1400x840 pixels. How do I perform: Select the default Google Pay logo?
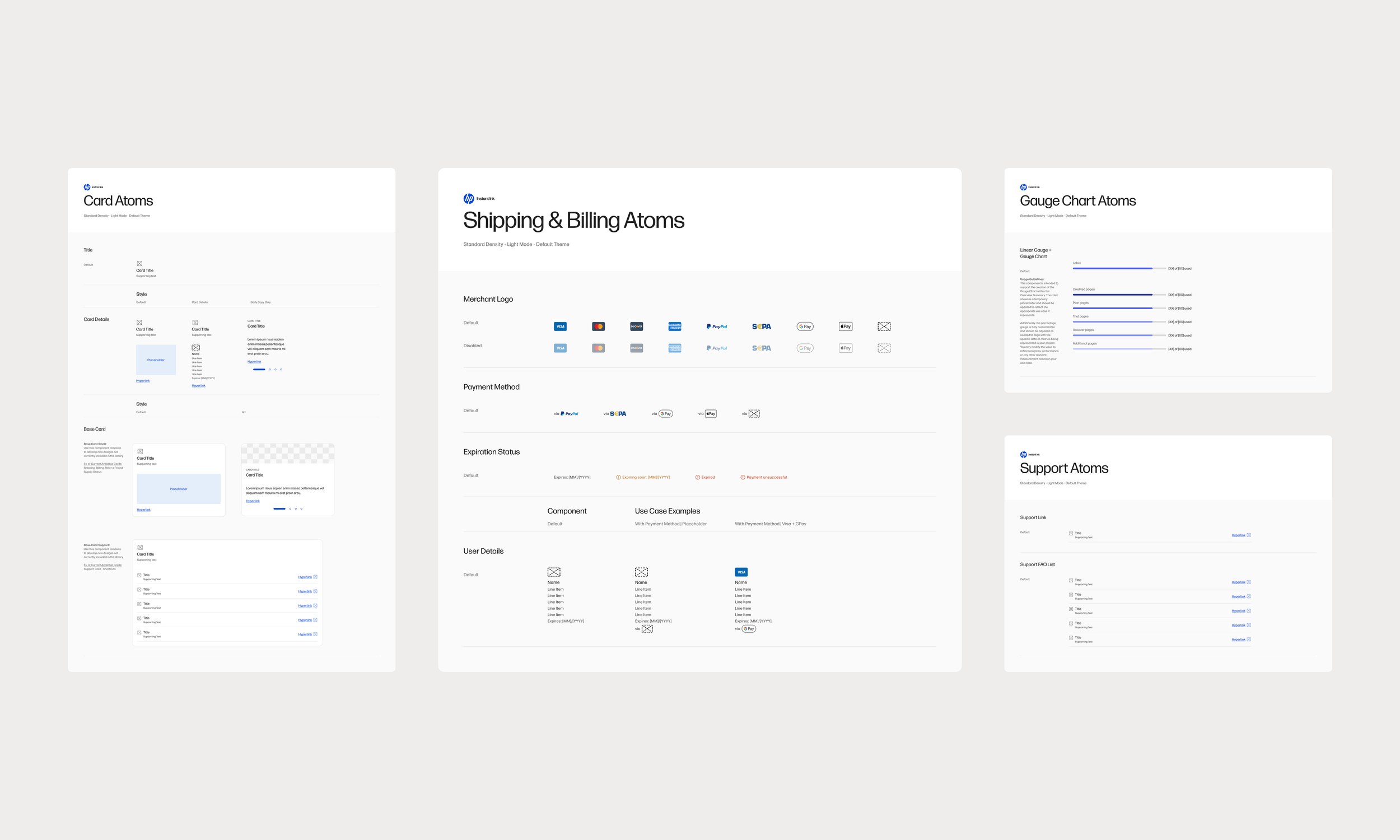coord(805,326)
